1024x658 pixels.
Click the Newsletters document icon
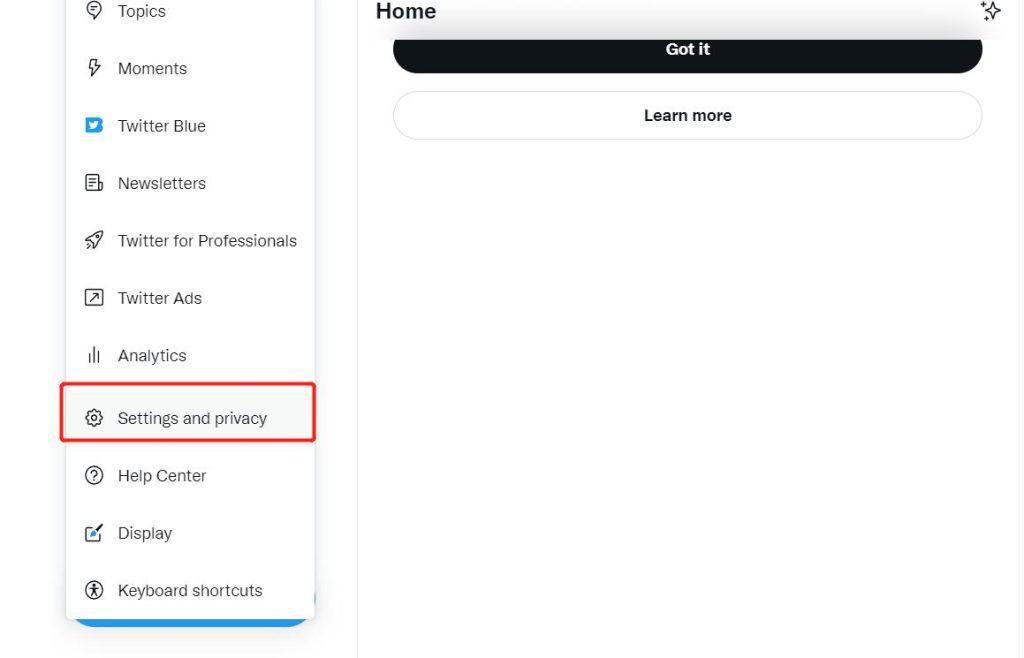(x=94, y=183)
